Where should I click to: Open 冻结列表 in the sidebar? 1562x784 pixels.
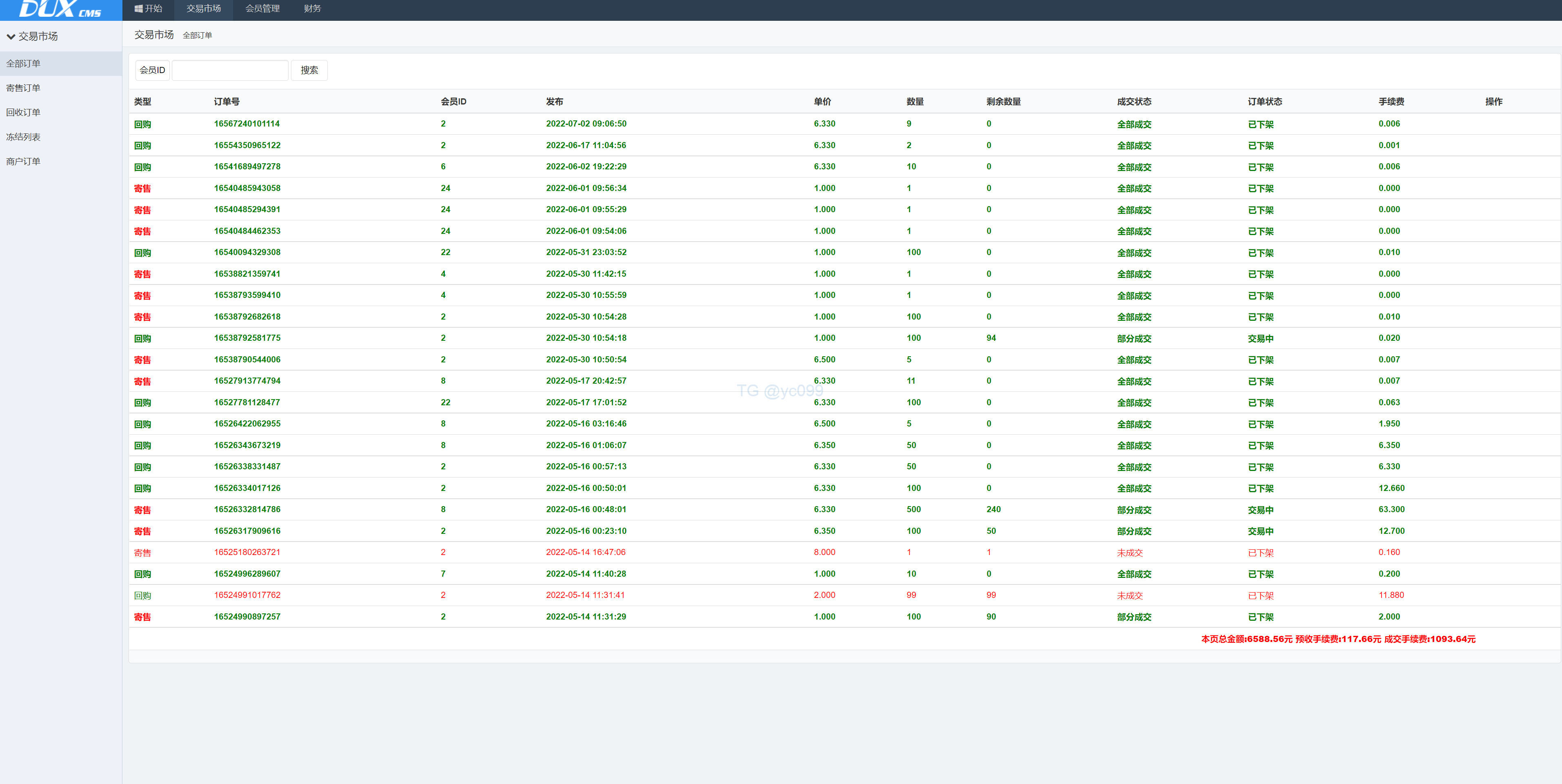[x=23, y=137]
